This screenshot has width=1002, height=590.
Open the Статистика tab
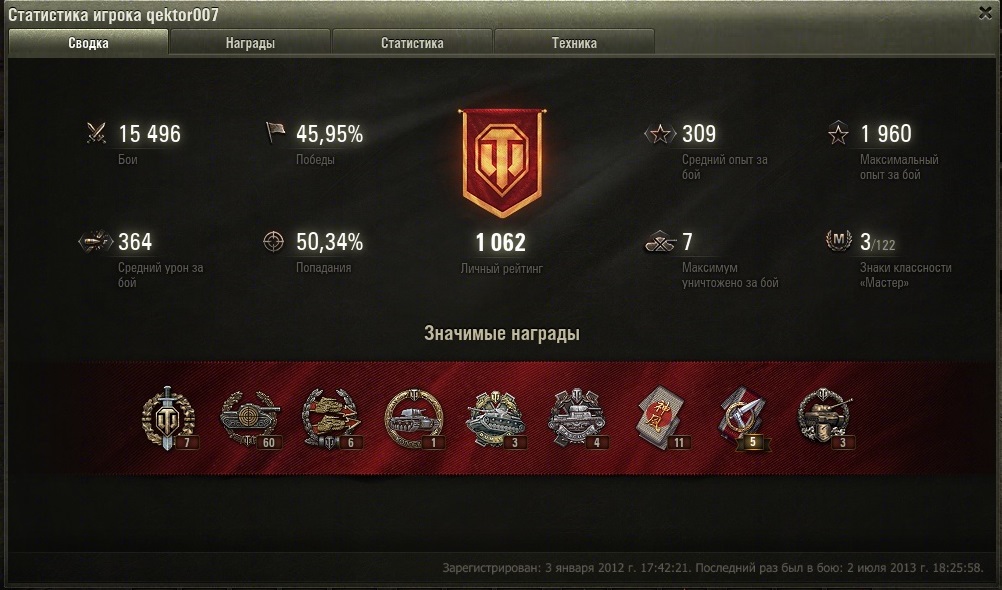tap(412, 43)
